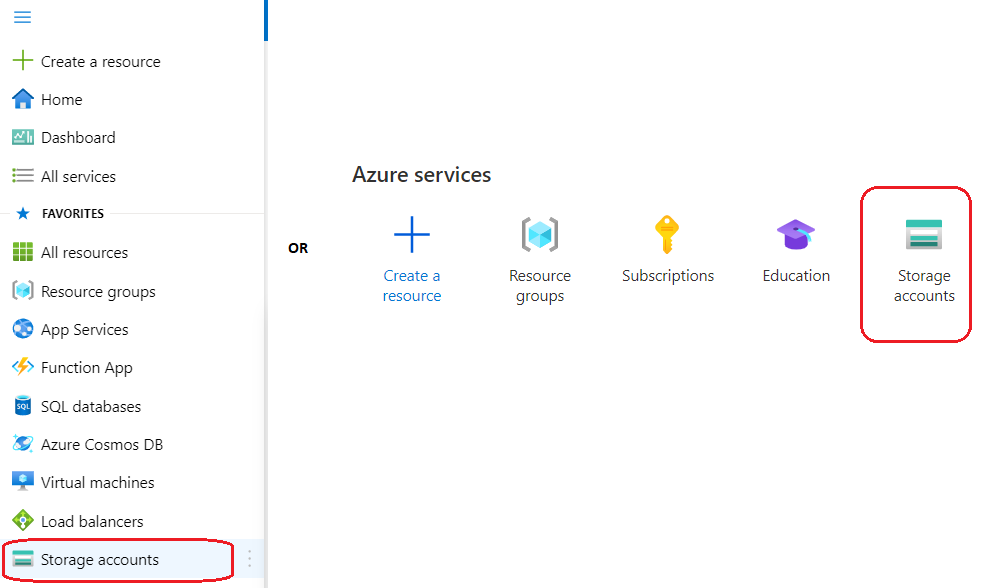Click the All services list icon
Viewport: 982px width, 588px height.
coord(23,176)
